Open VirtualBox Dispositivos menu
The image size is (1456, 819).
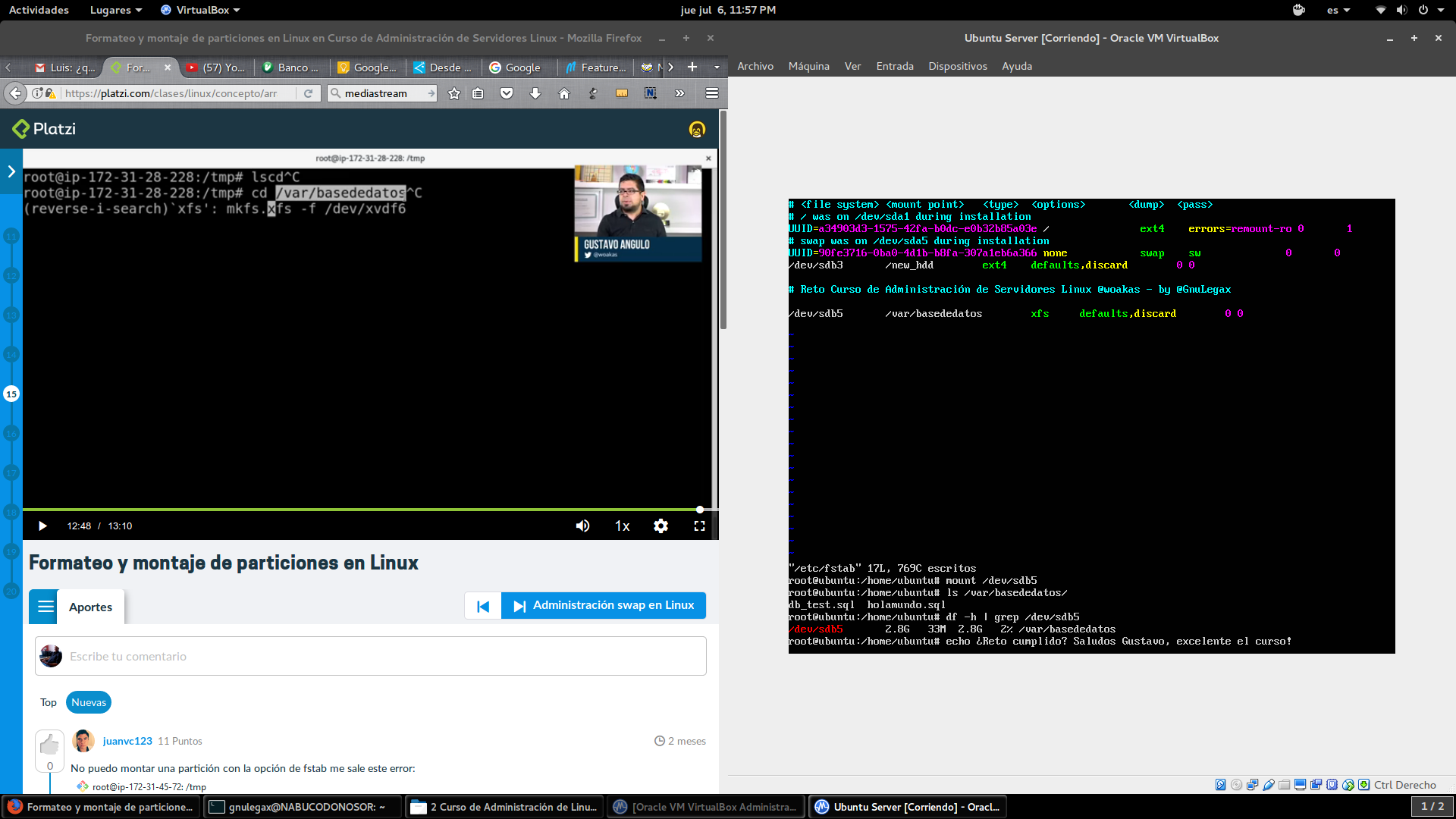pyautogui.click(x=957, y=66)
